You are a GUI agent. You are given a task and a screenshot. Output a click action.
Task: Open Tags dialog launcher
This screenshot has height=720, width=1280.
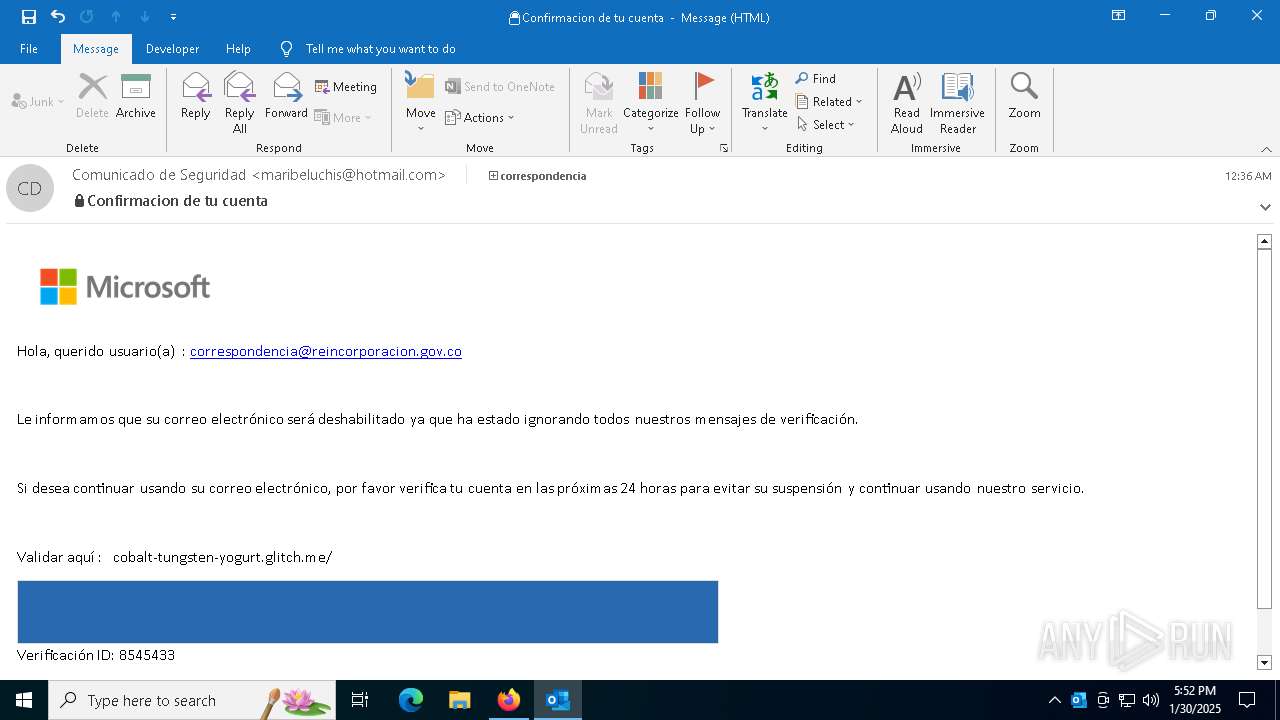(723, 148)
